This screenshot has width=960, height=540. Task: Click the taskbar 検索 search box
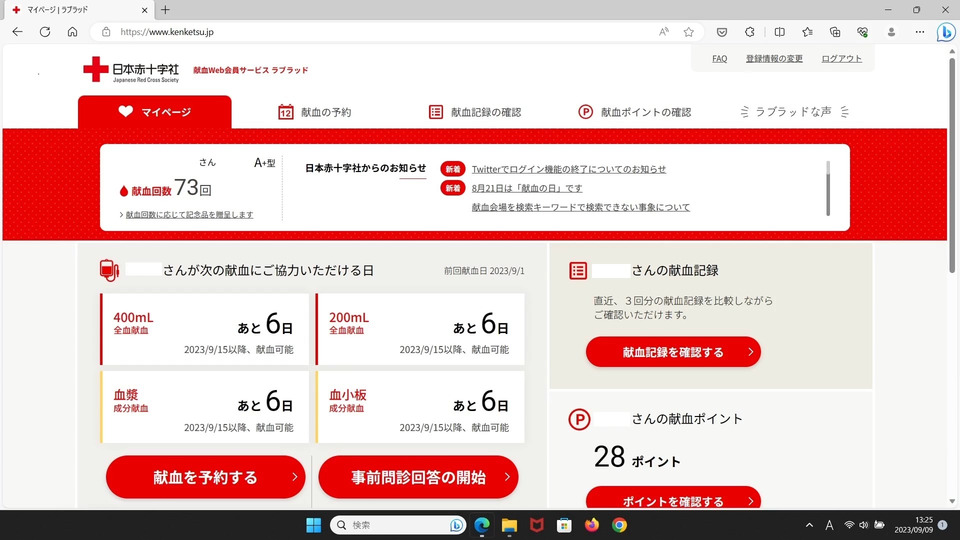point(397,525)
